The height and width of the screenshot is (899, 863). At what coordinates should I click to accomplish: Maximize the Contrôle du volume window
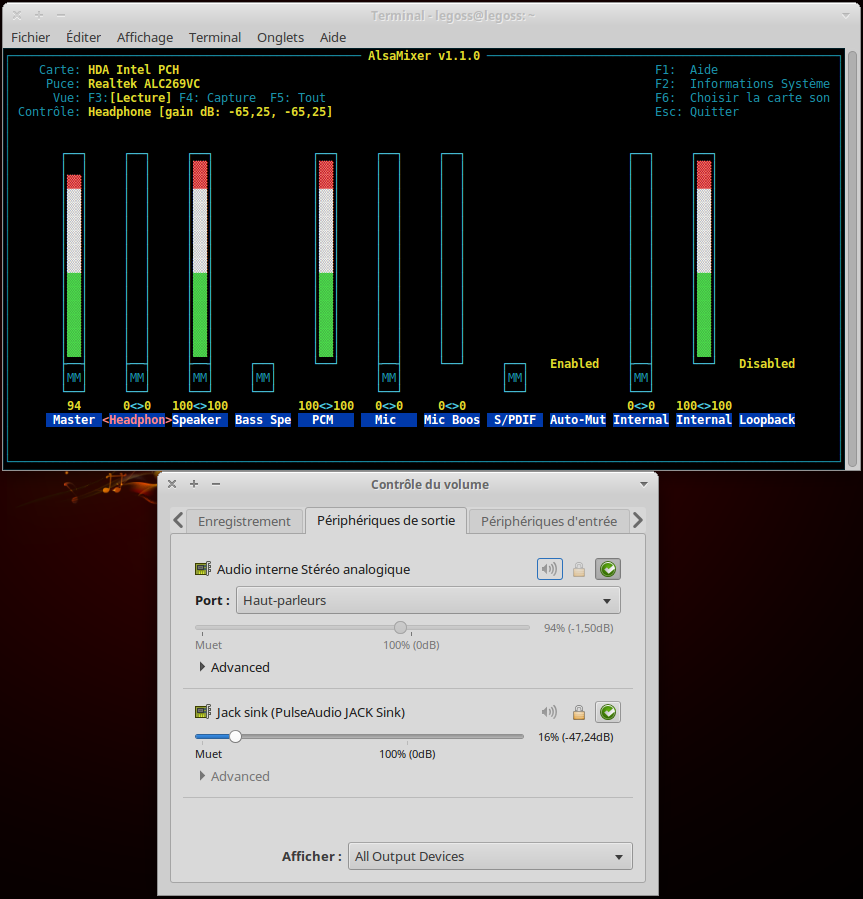[x=194, y=484]
